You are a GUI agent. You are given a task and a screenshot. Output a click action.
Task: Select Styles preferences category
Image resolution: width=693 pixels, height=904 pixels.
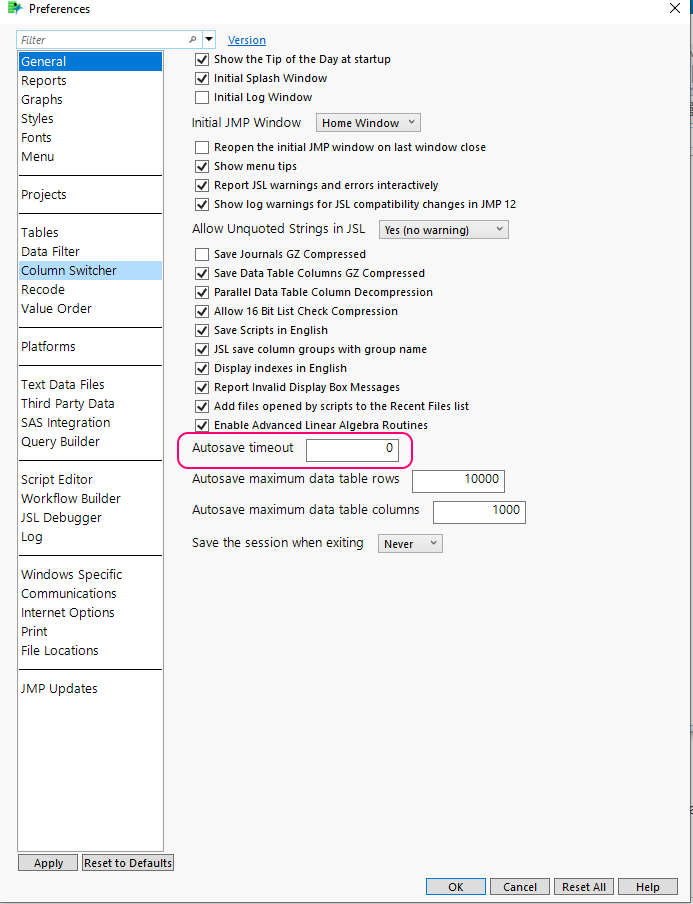pos(91,119)
